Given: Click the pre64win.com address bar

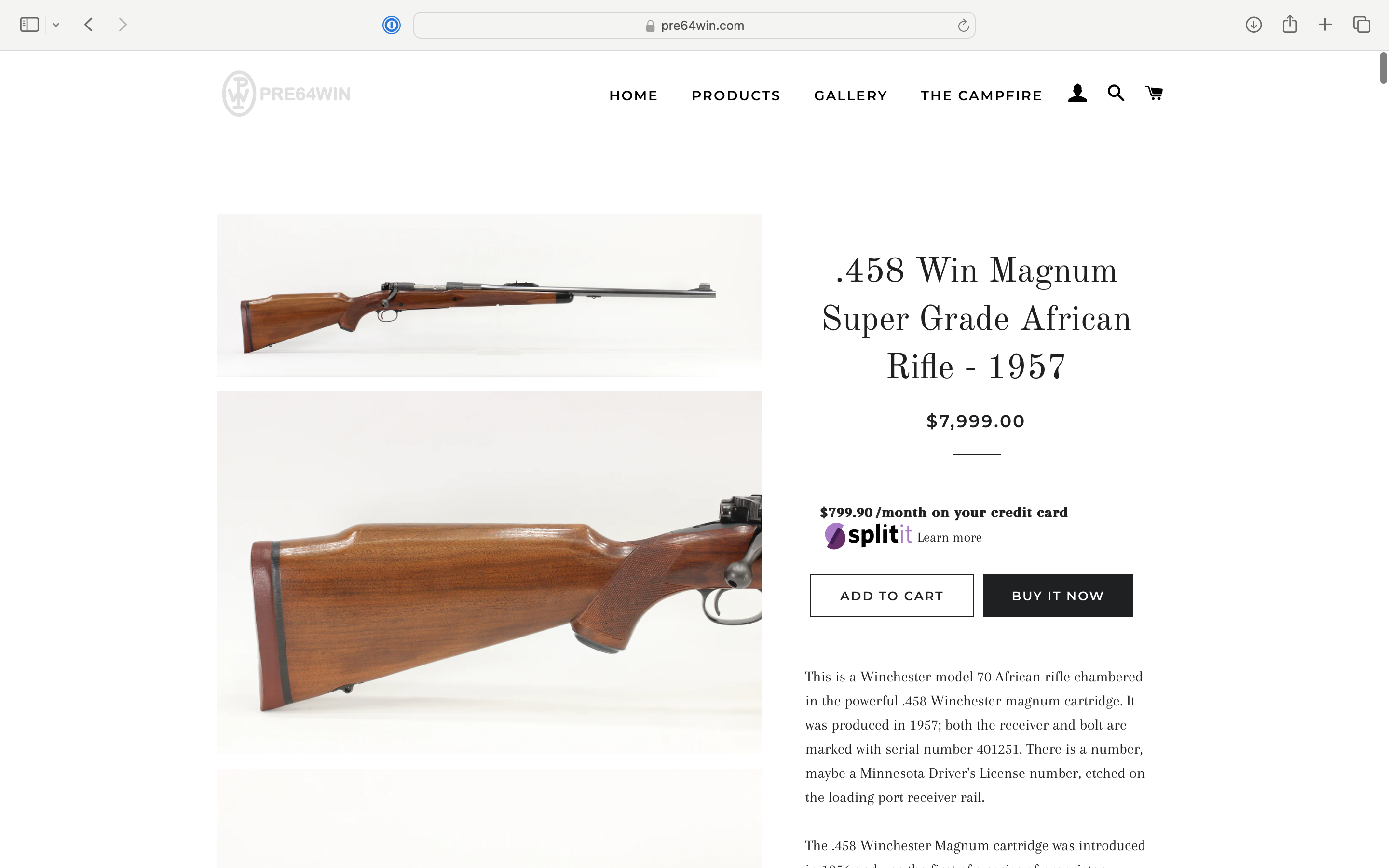Looking at the screenshot, I should click(x=694, y=25).
